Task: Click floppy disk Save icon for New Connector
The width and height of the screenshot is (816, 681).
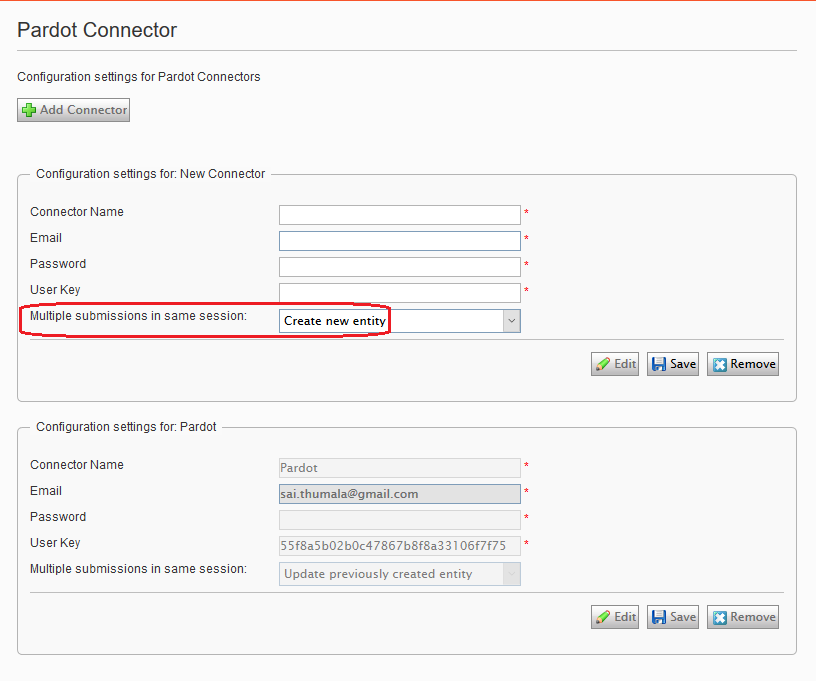Action: (x=659, y=364)
